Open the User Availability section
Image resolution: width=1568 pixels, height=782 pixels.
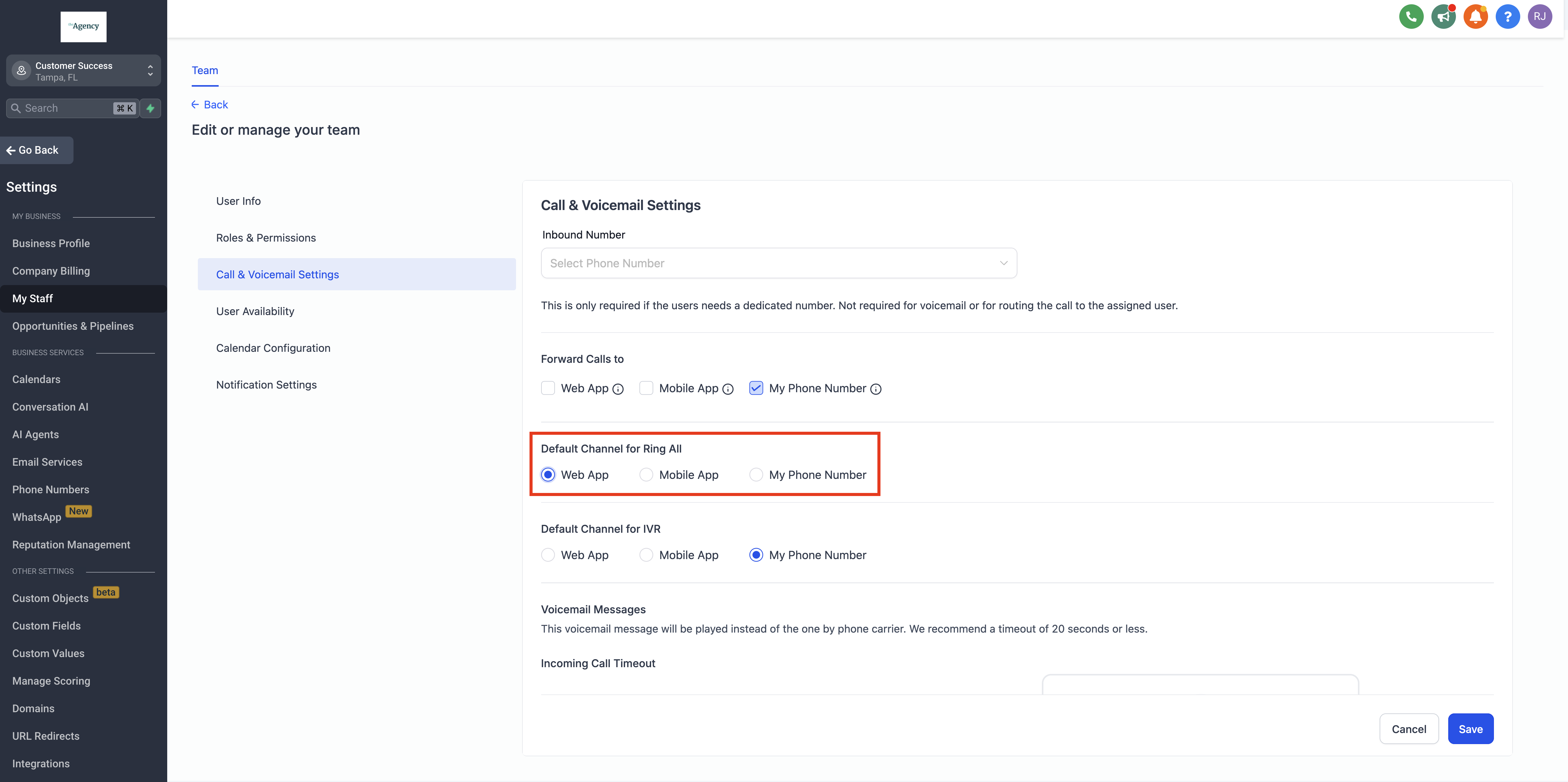[255, 311]
